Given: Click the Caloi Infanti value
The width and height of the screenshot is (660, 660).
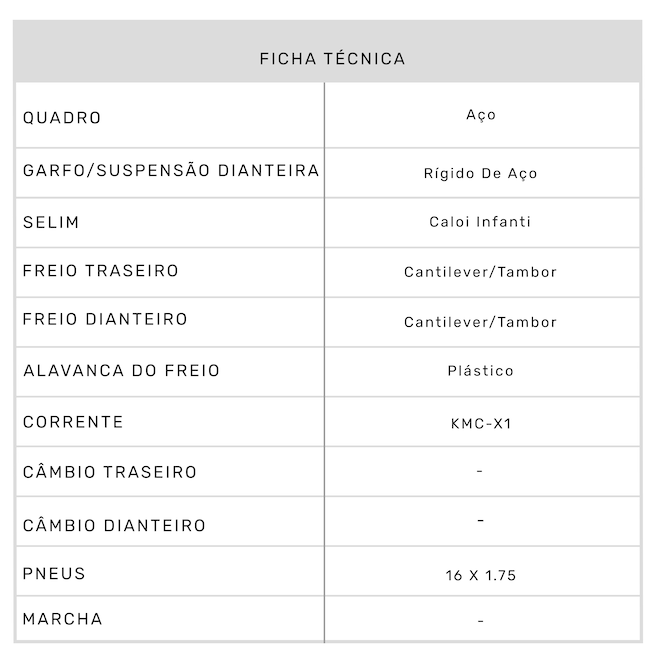Looking at the screenshot, I should [x=481, y=222].
